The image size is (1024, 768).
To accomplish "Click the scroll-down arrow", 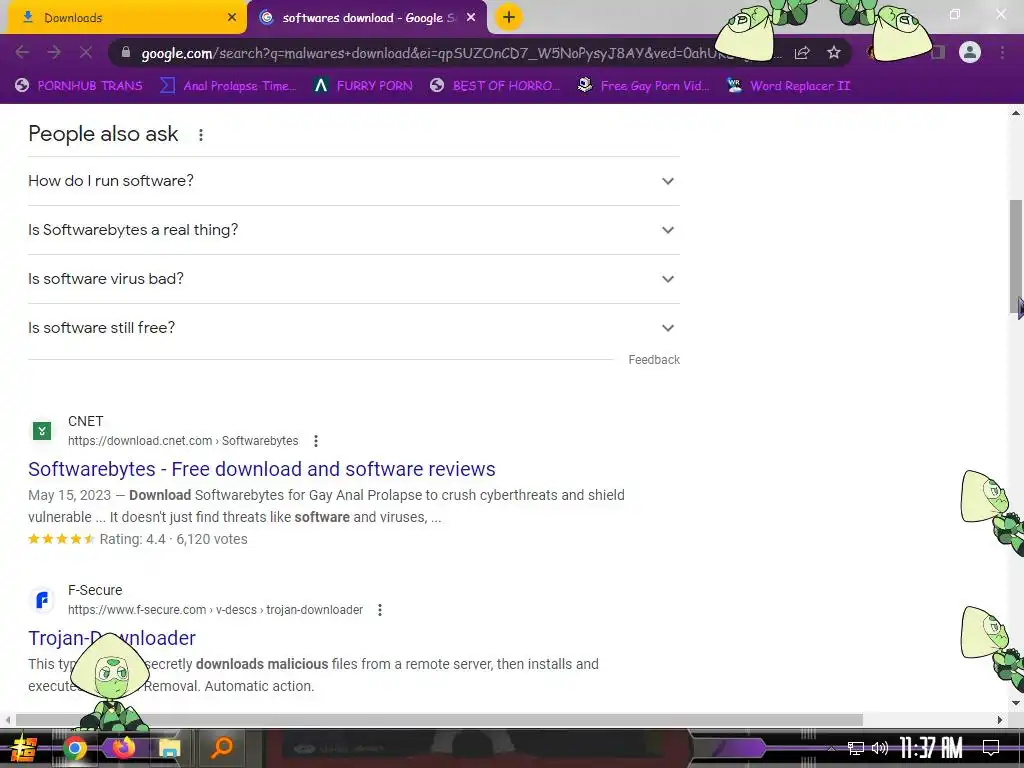I will (x=1016, y=703).
